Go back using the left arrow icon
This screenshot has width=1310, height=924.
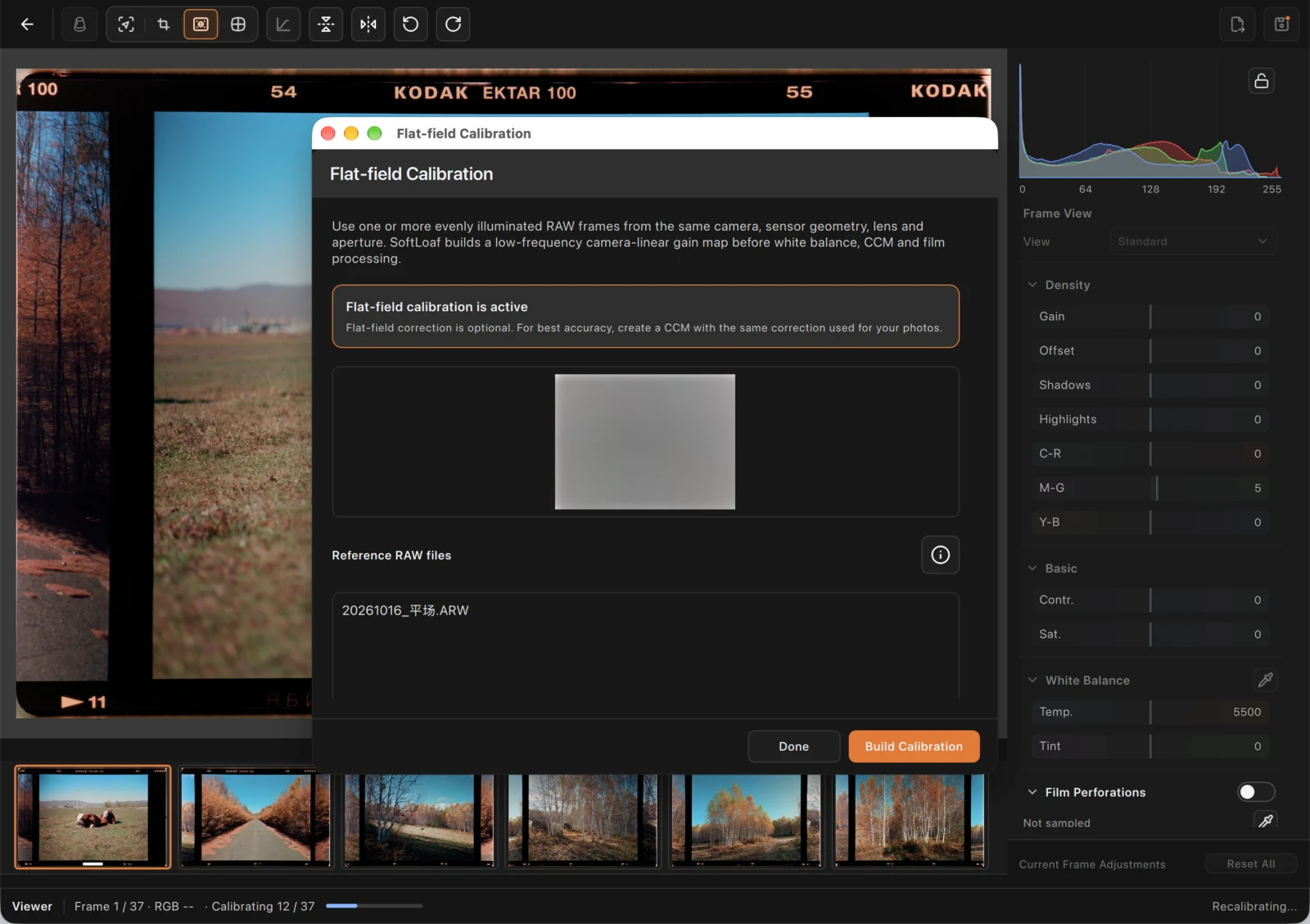click(27, 25)
